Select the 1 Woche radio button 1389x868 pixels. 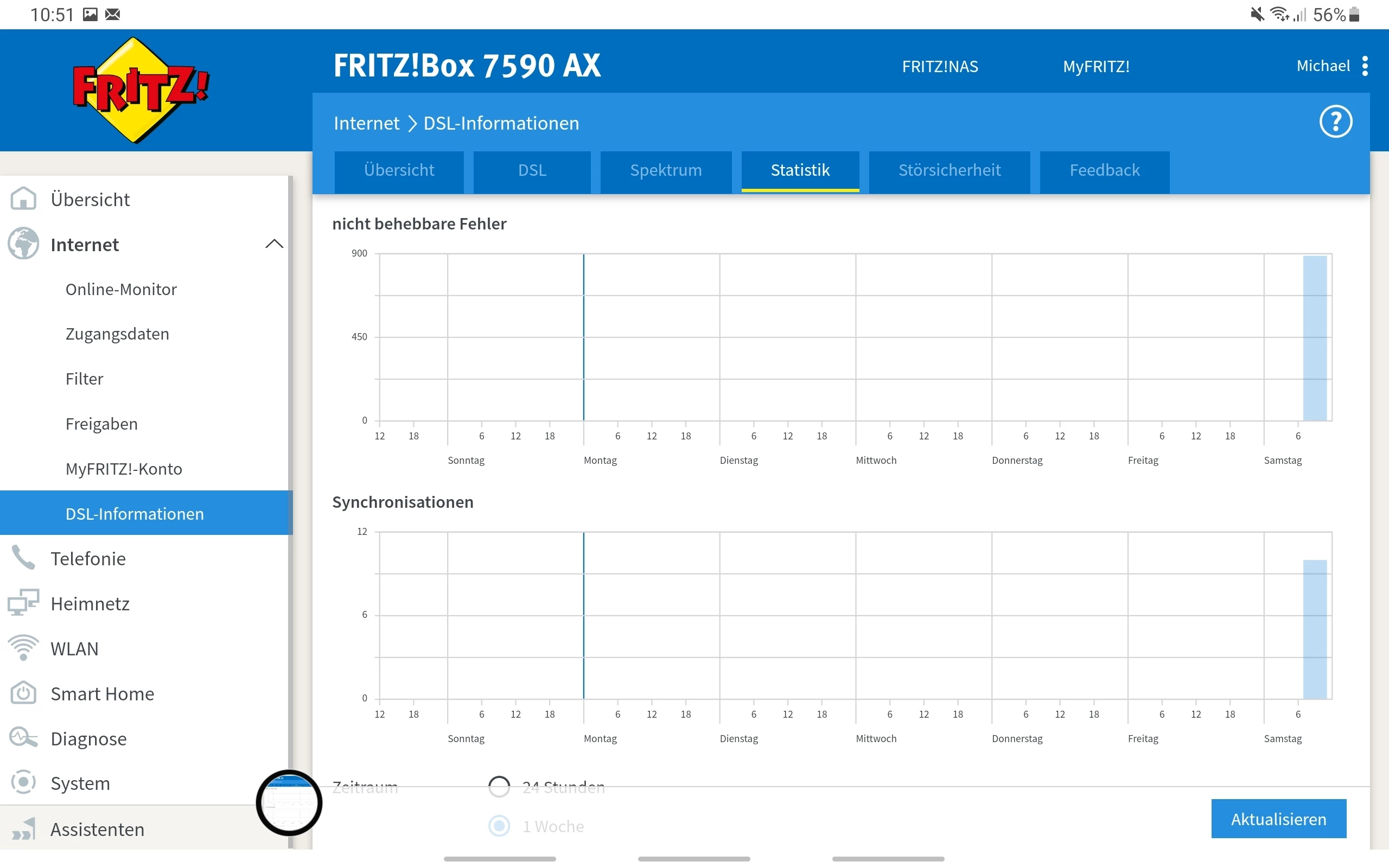pos(499,826)
